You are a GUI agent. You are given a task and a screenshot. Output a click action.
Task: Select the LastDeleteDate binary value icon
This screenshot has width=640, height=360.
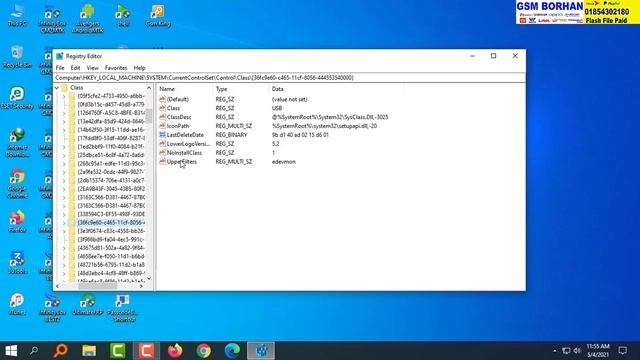(162, 135)
